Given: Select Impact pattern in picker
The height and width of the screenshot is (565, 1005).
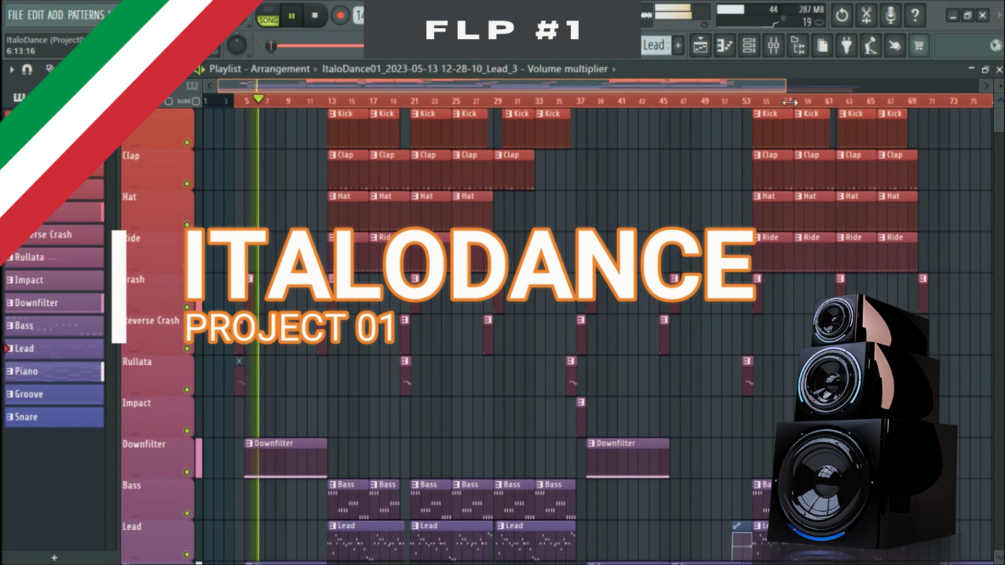Looking at the screenshot, I should 54,280.
